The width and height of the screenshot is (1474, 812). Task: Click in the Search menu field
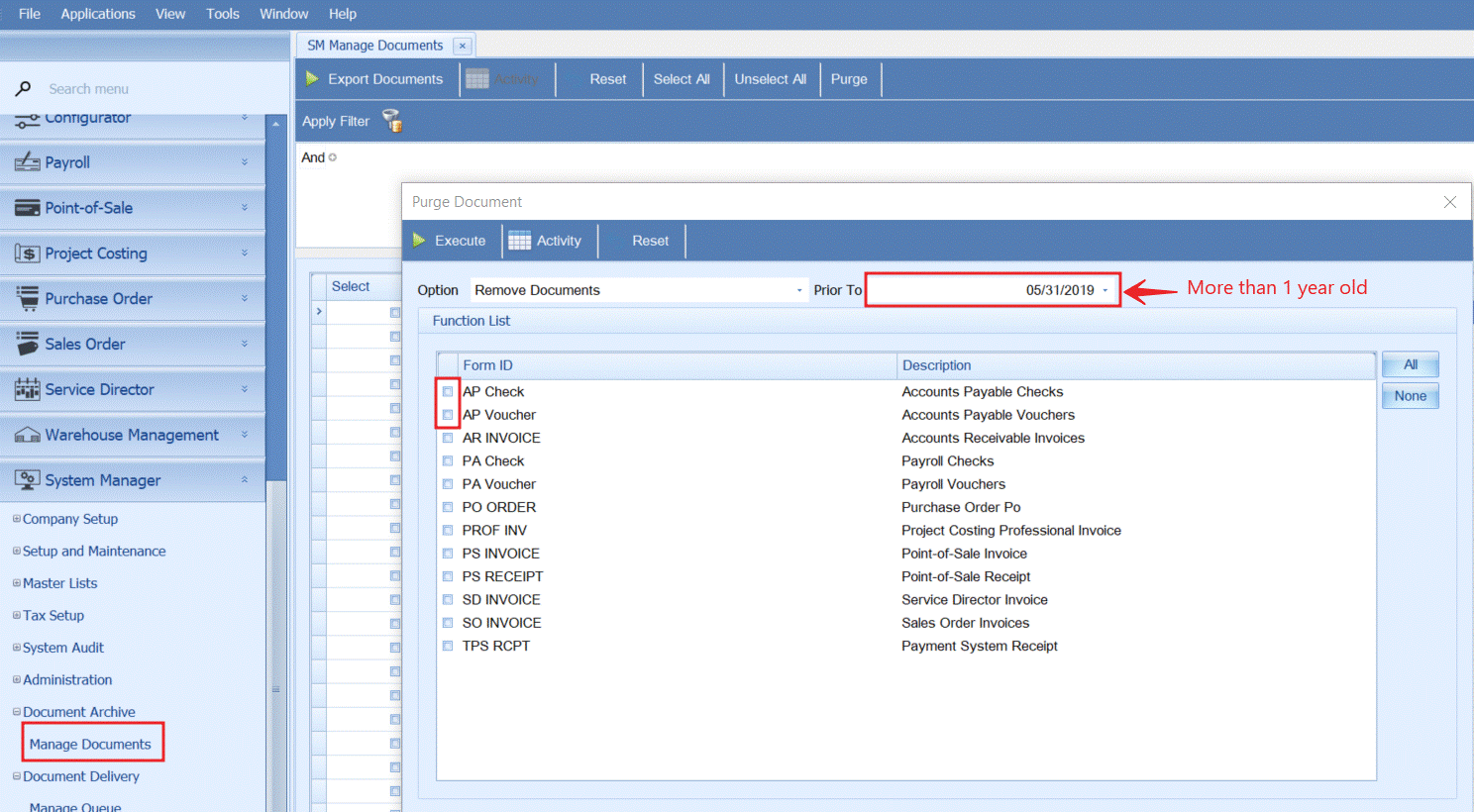[x=149, y=89]
